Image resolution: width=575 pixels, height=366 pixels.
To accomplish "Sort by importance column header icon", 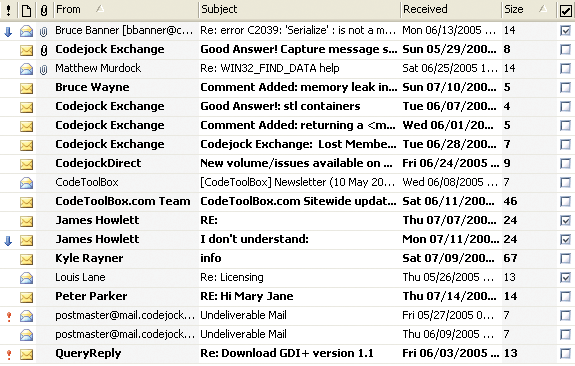I will (x=8, y=10).
